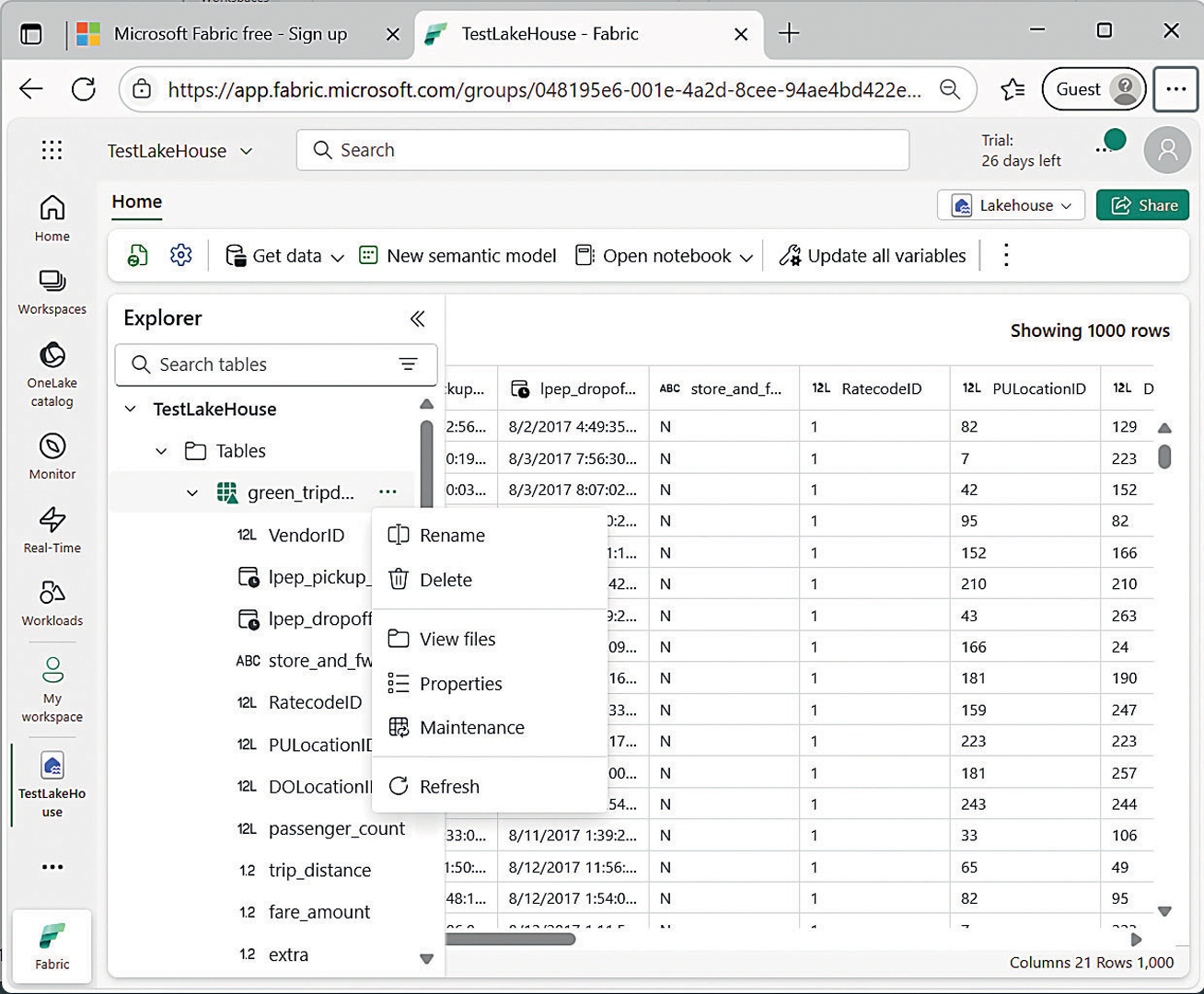Open the OneLake catalog

click(52, 375)
